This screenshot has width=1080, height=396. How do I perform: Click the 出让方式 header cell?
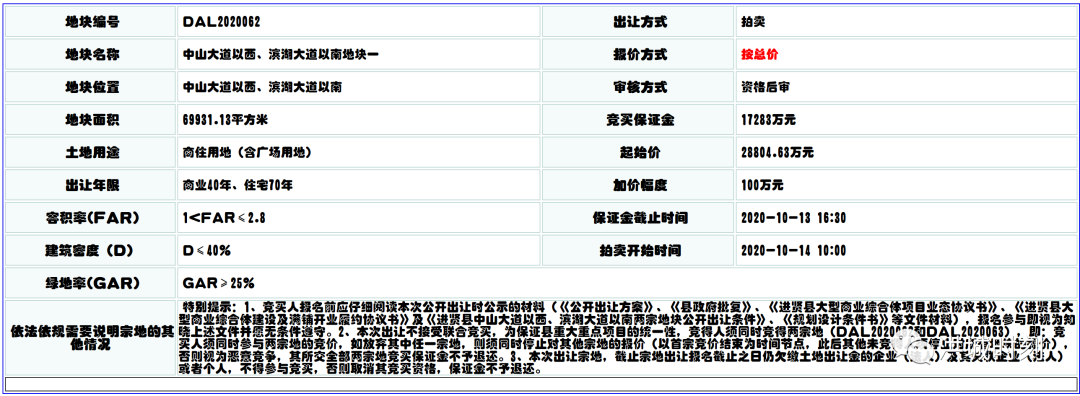tap(639, 21)
